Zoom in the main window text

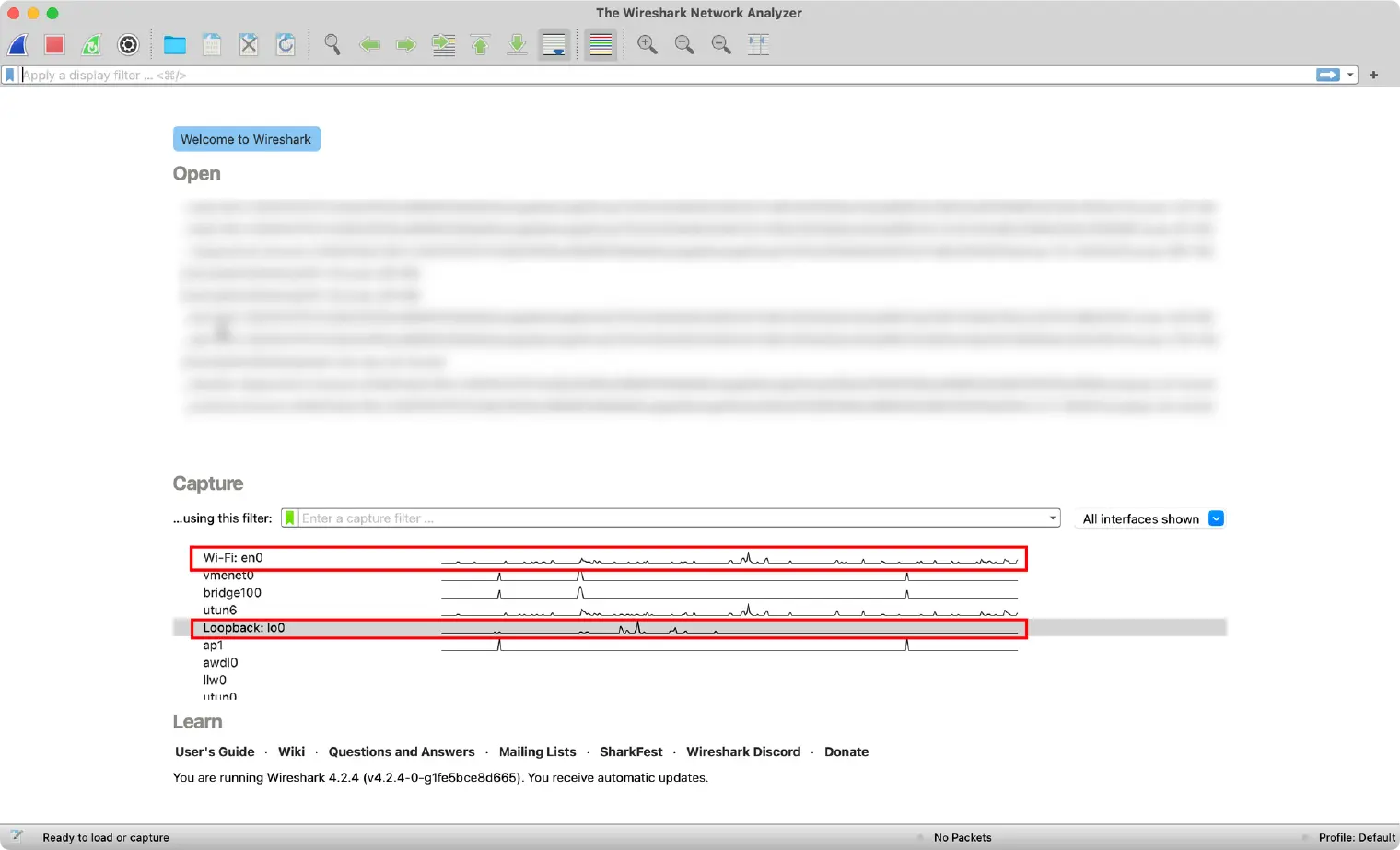pos(647,44)
